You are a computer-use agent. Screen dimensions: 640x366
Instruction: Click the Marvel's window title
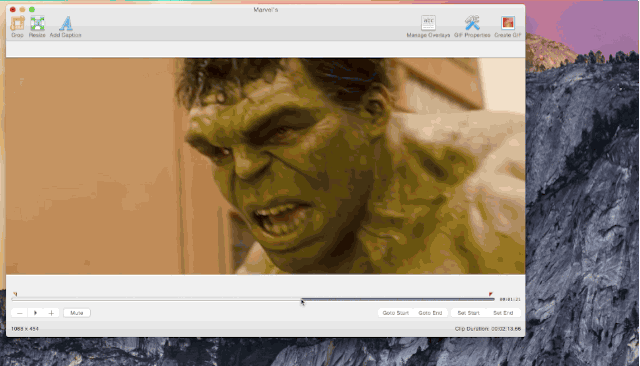(x=266, y=9)
